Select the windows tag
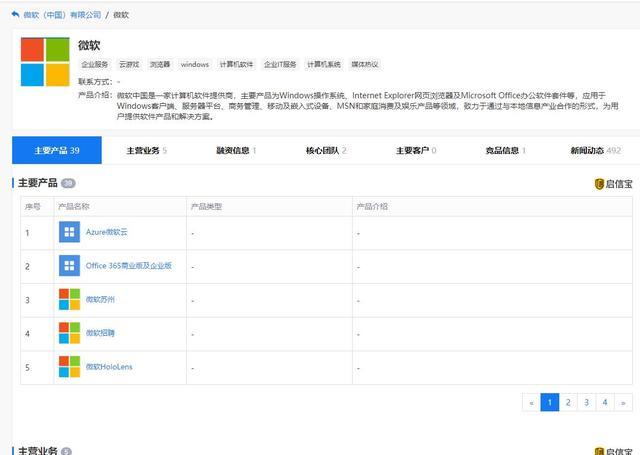The image size is (640, 455). click(195, 64)
